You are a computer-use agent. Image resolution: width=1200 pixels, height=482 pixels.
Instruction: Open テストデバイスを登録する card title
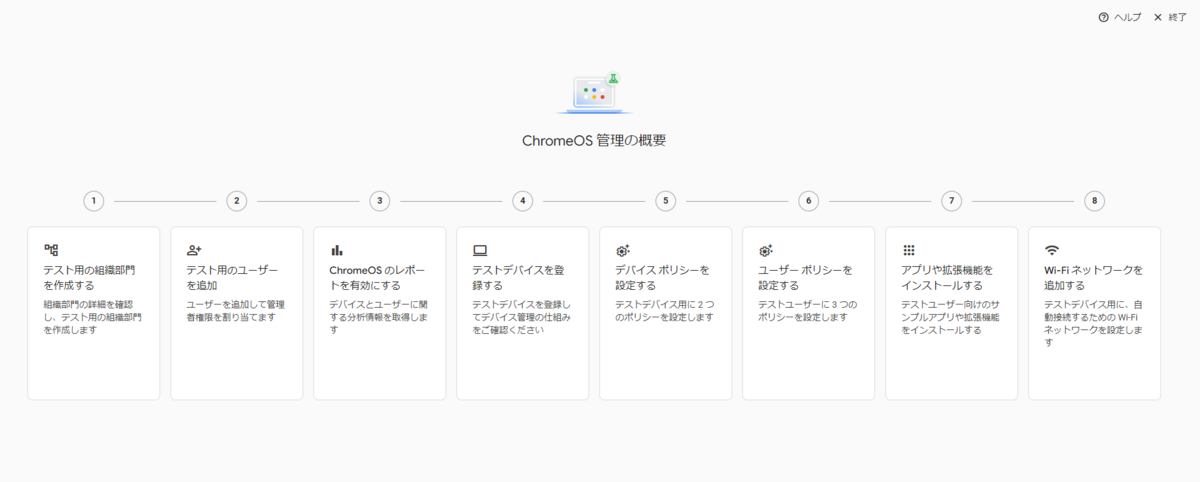pyautogui.click(x=519, y=277)
